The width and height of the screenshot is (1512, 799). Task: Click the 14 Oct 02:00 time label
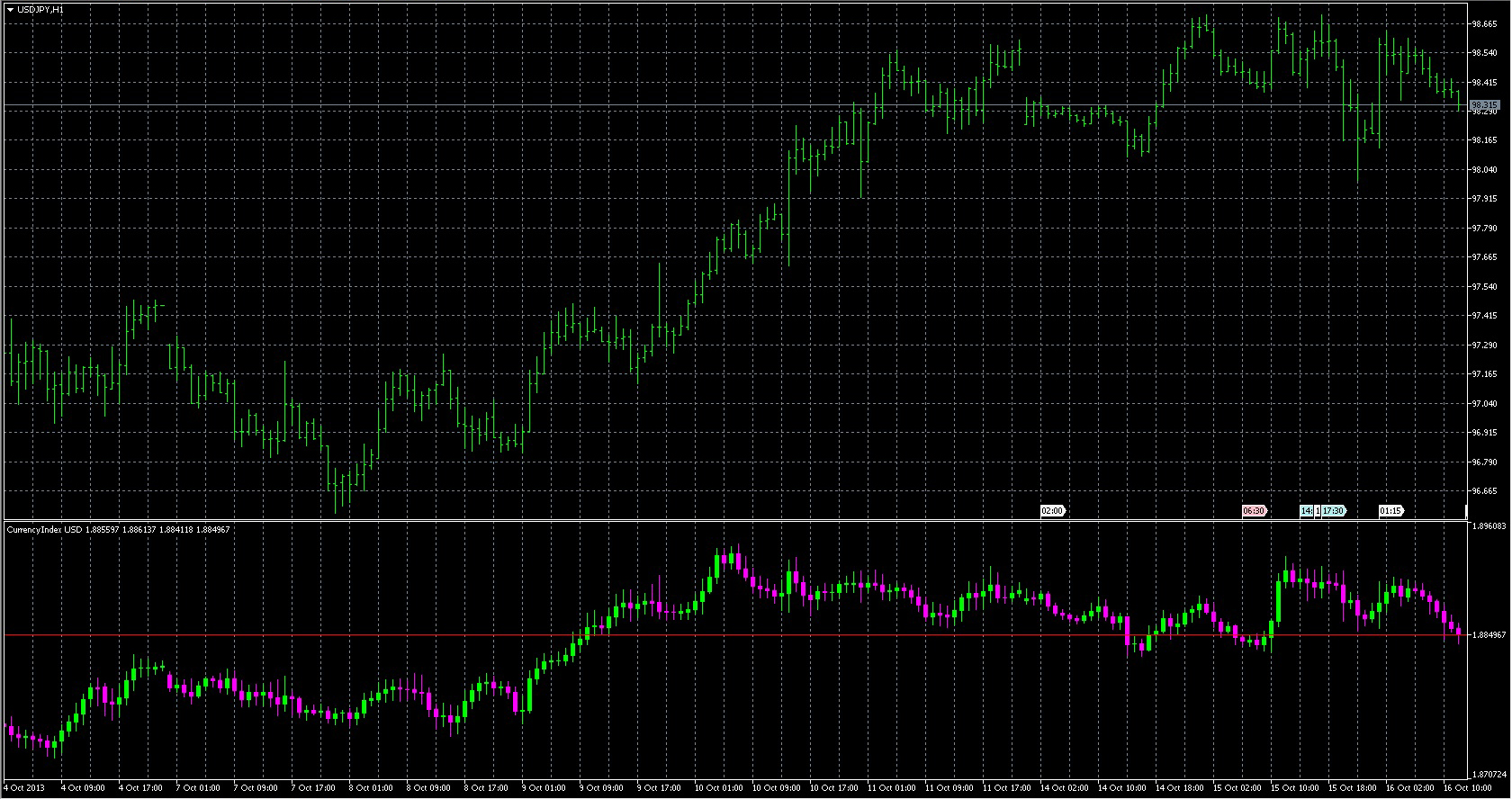pyautogui.click(x=1063, y=788)
